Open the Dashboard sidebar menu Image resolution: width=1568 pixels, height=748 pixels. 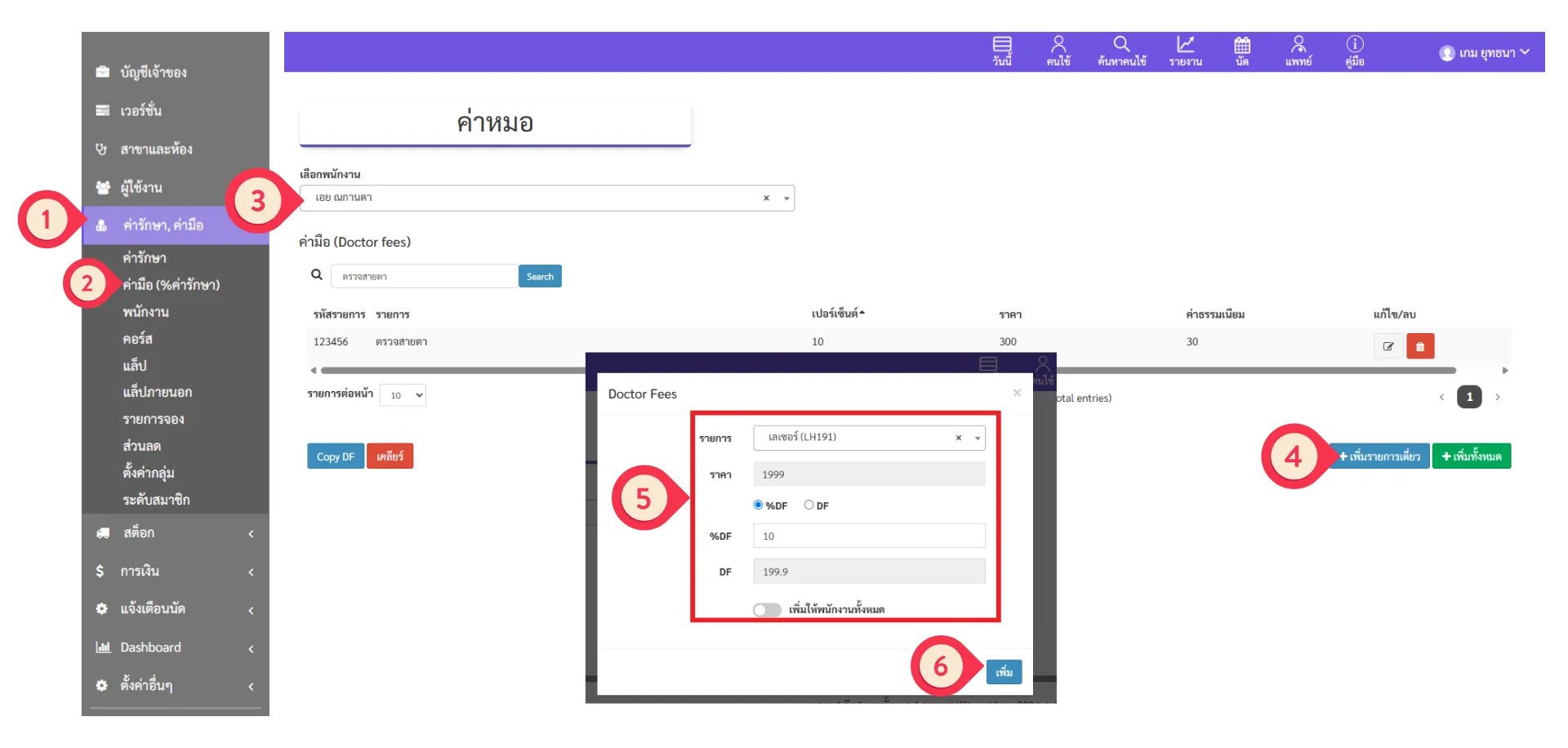176,648
